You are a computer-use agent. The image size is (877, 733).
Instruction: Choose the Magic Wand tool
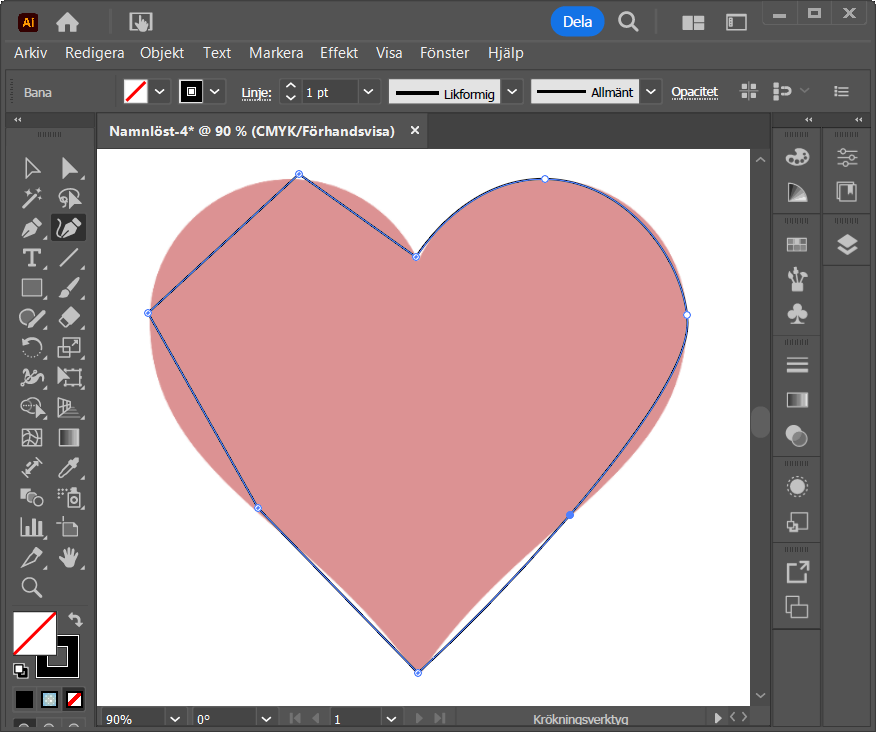[32, 198]
